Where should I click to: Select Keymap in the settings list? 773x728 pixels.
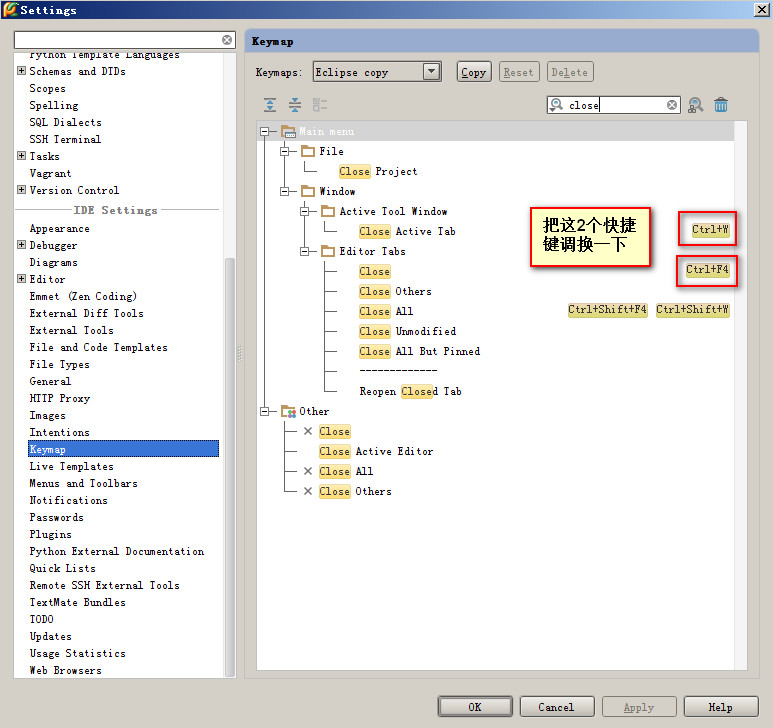pos(123,449)
